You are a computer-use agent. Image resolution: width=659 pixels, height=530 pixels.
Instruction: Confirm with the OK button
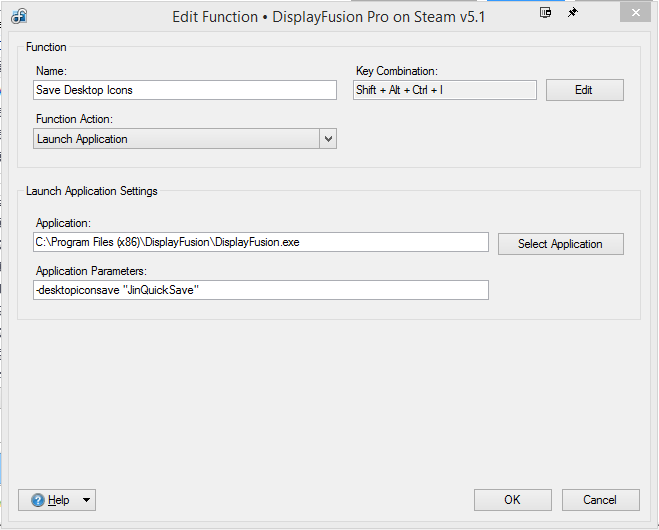[512, 500]
